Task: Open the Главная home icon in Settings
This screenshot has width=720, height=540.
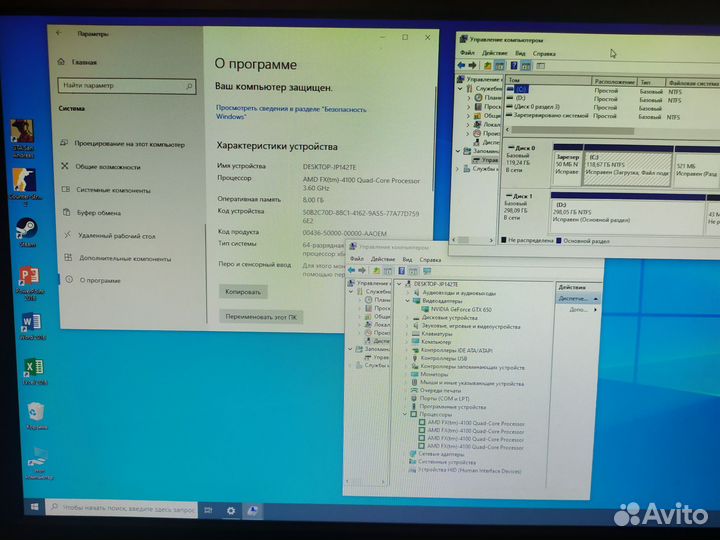Action: click(x=62, y=62)
